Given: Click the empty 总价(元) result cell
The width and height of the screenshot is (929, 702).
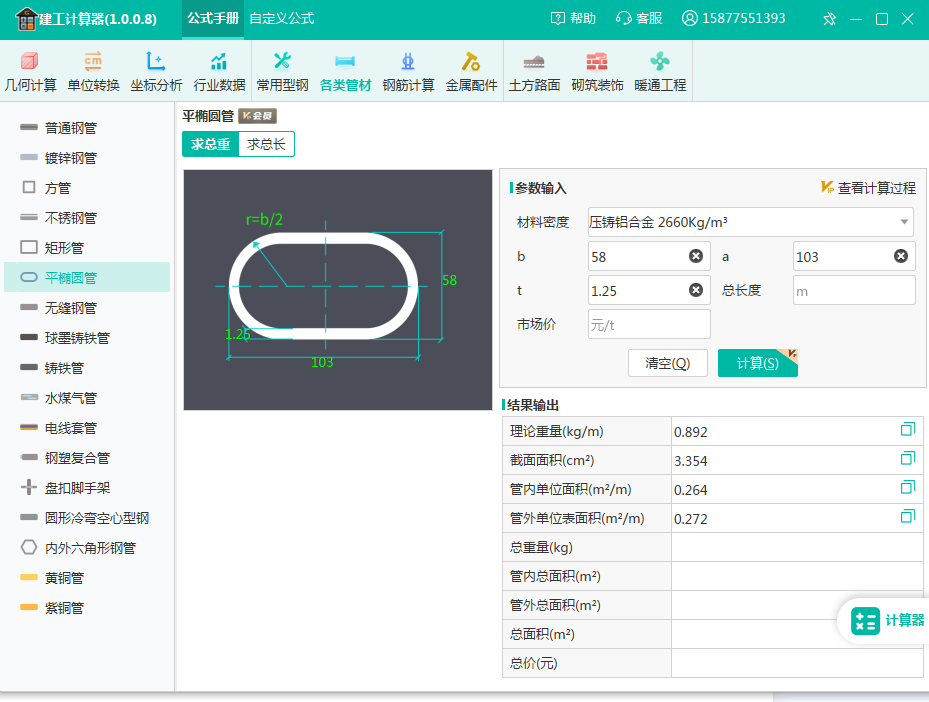Looking at the screenshot, I should pos(797,663).
